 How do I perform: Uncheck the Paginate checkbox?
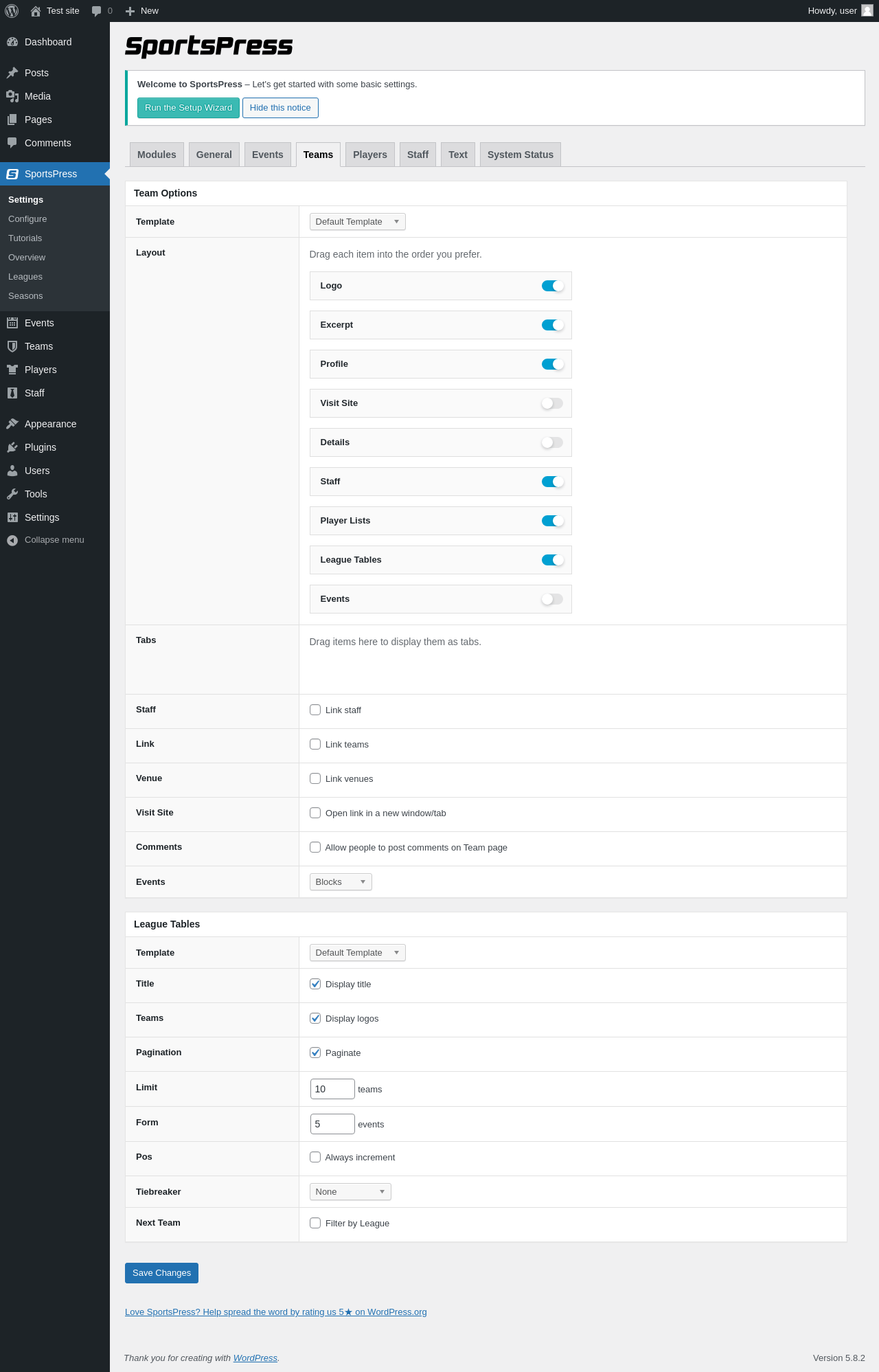click(315, 1053)
